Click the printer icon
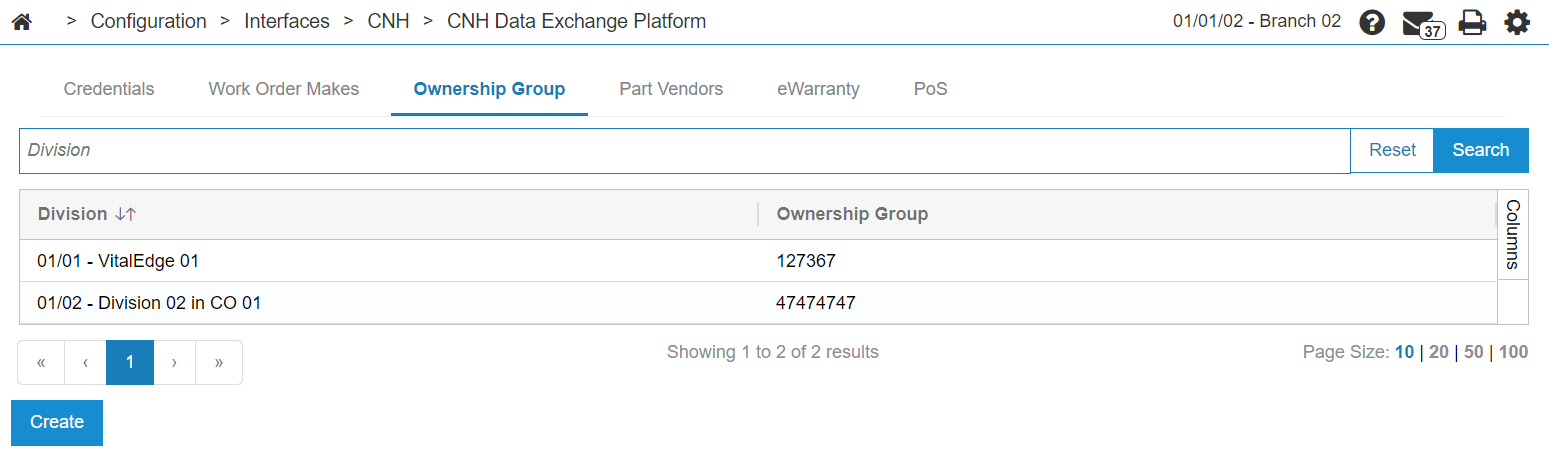The width and height of the screenshot is (1549, 469). click(x=1472, y=22)
